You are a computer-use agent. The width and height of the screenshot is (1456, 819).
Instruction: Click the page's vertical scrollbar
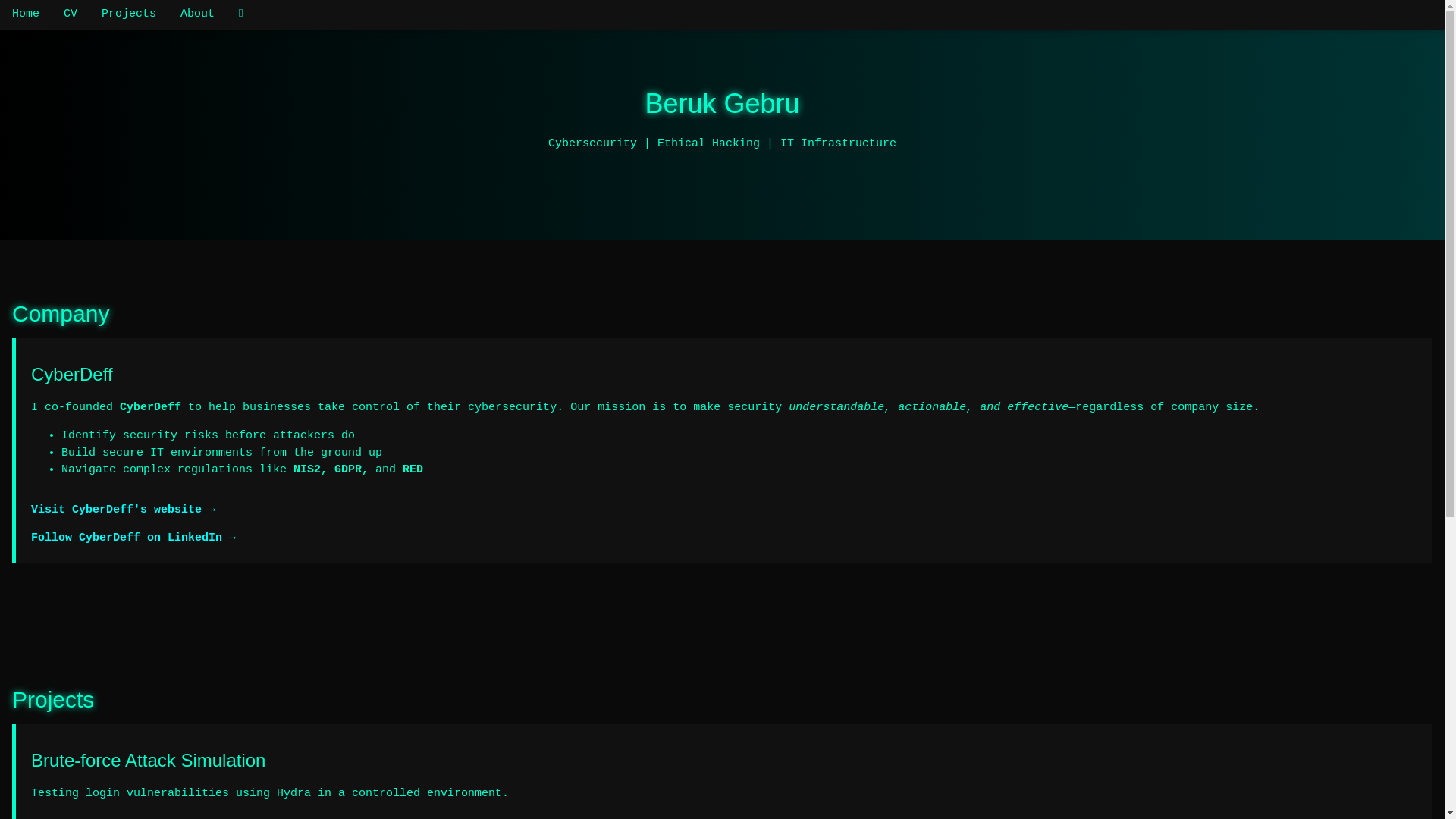1450,409
